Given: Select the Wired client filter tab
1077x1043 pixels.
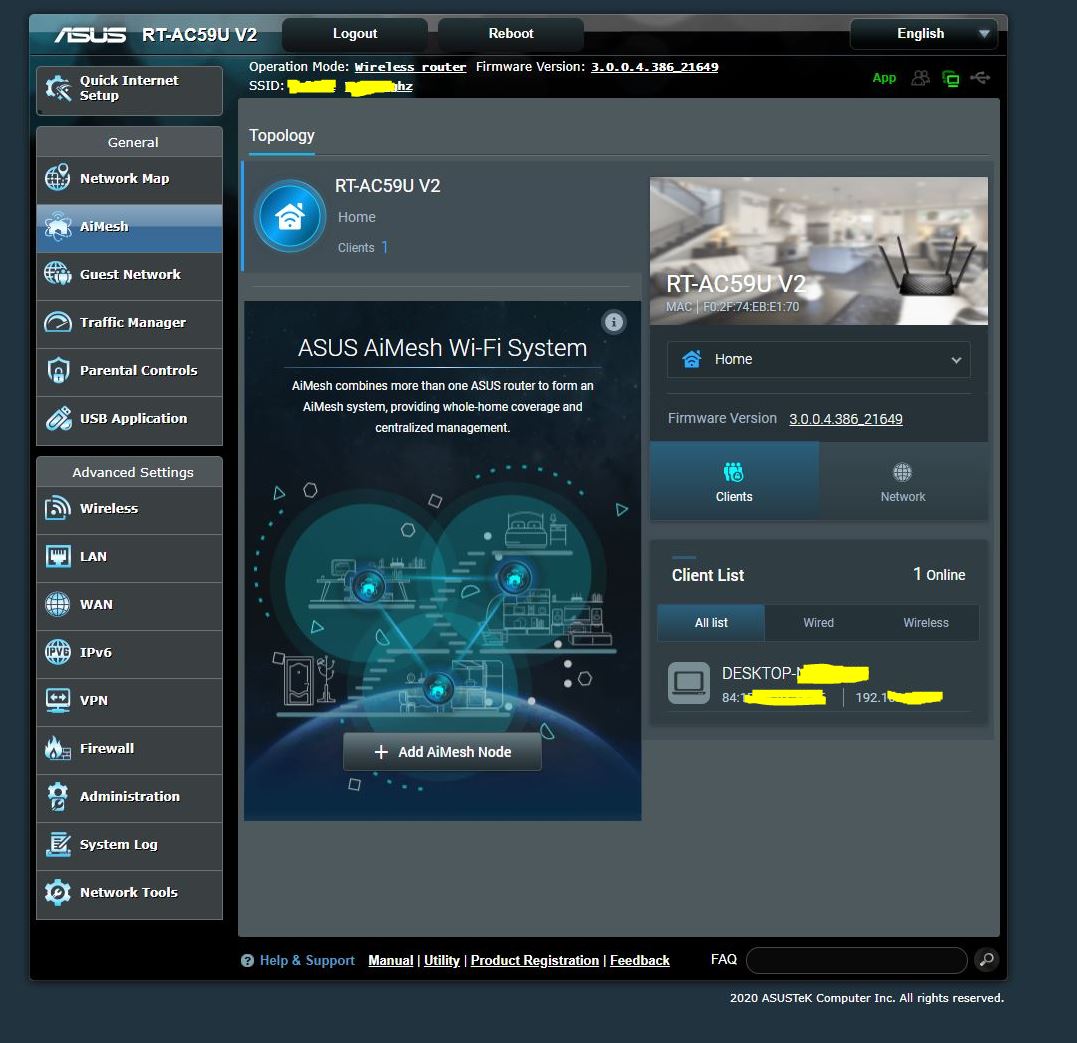Looking at the screenshot, I should click(x=819, y=623).
